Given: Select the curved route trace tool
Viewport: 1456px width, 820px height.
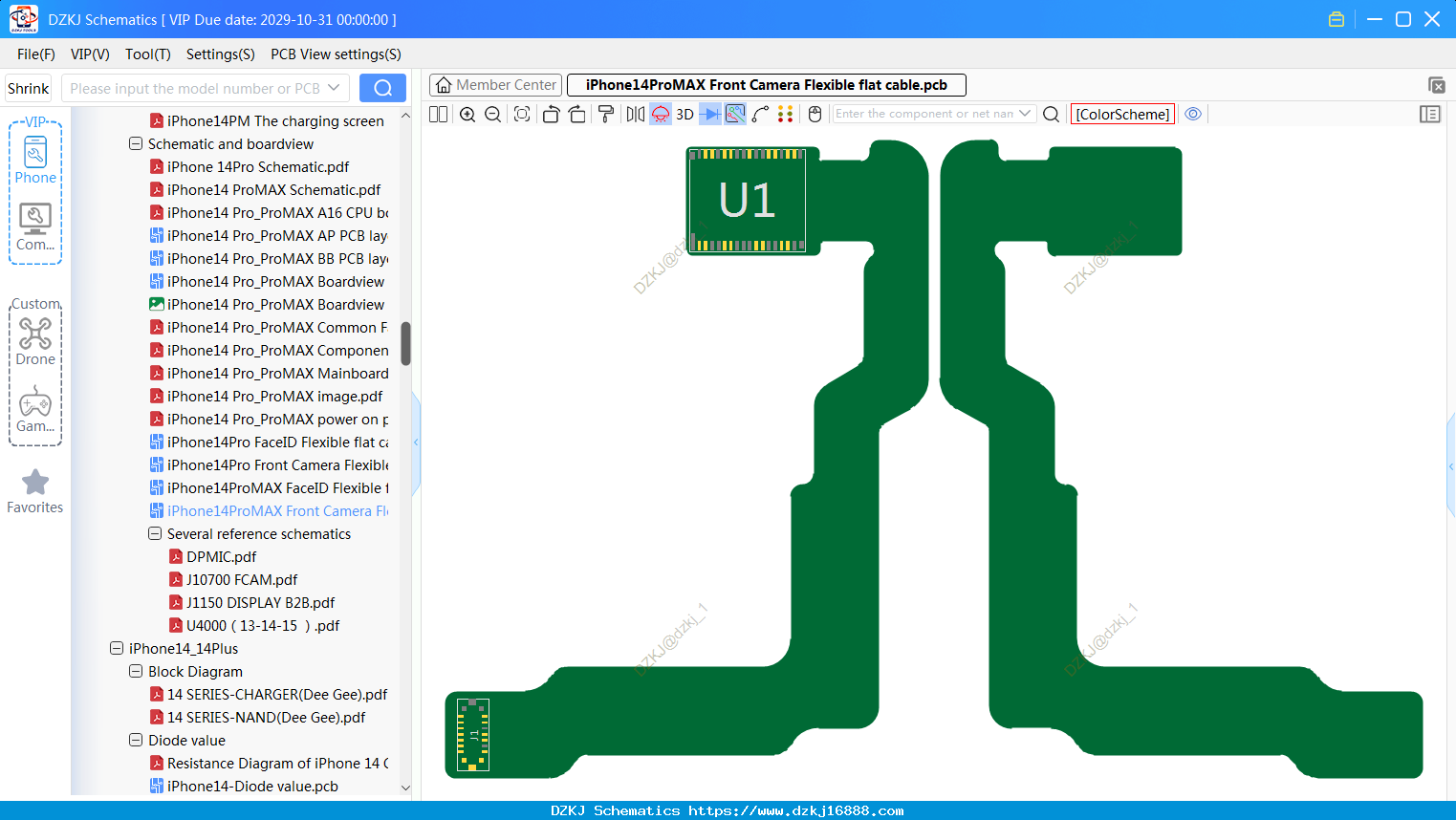Looking at the screenshot, I should click(761, 114).
